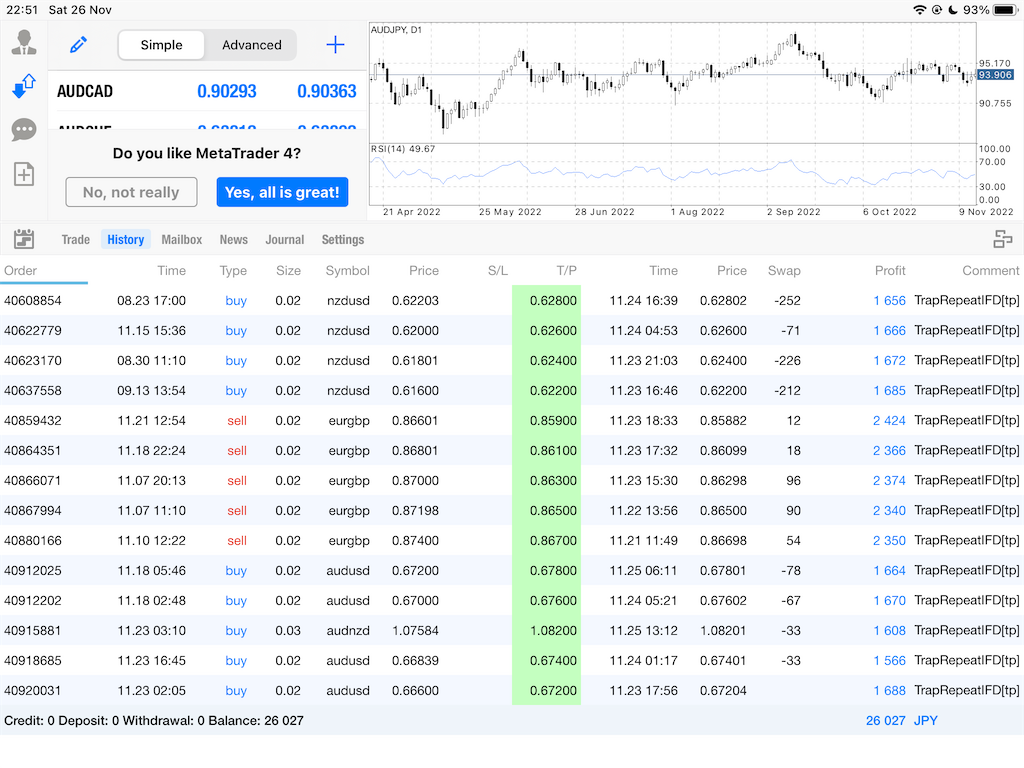Click the Credit Deposit Withdrawal Balance summary
The height and width of the screenshot is (768, 1024).
153,721
